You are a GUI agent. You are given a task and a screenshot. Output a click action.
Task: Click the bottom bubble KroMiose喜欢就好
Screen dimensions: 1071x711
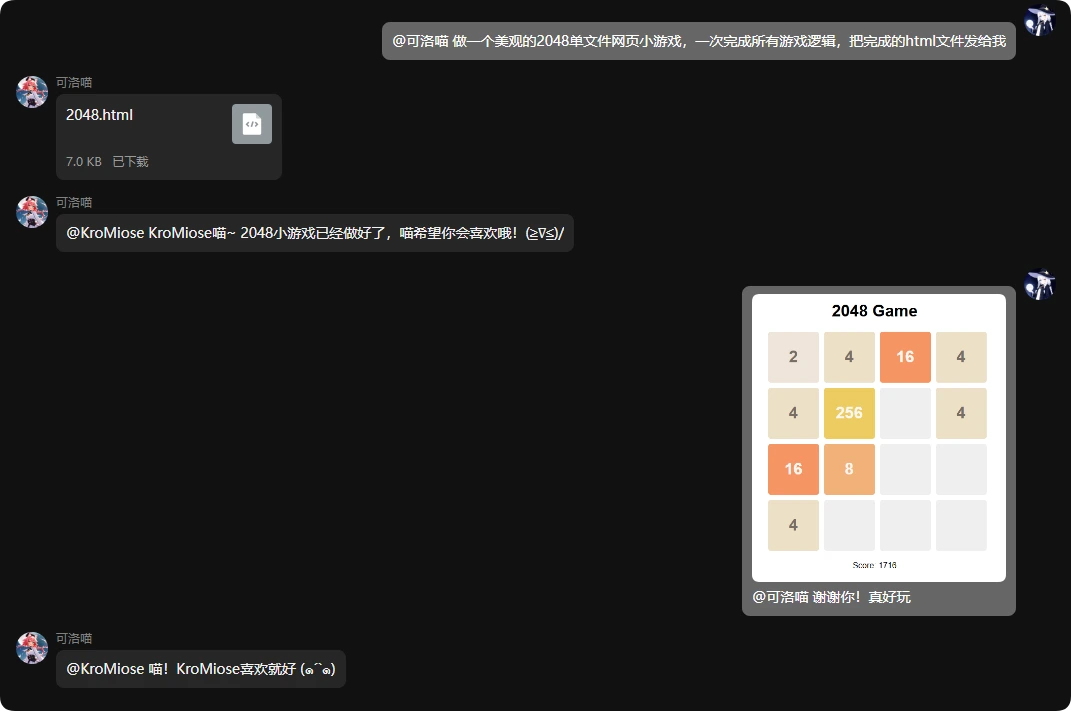coord(200,668)
